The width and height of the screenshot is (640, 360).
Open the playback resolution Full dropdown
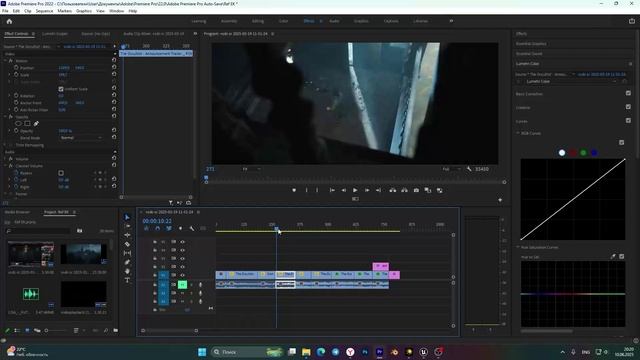click(452, 169)
